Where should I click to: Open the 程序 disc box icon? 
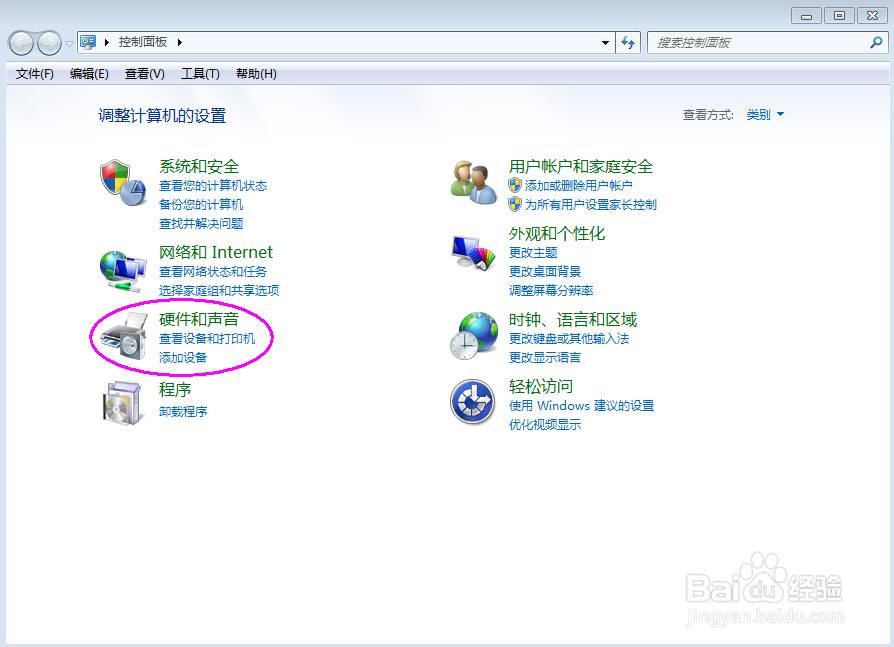pos(123,402)
